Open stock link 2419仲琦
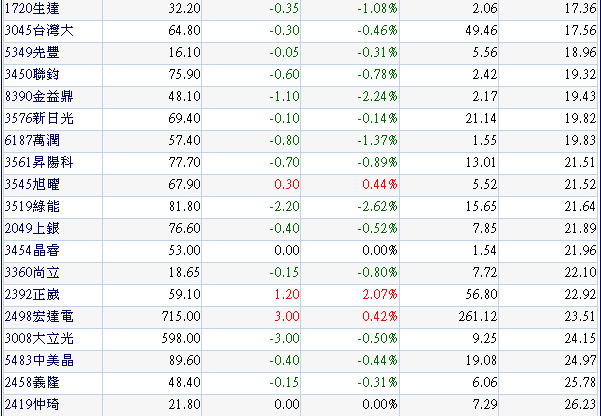Image resolution: width=601 pixels, height=416 pixels. [32, 404]
